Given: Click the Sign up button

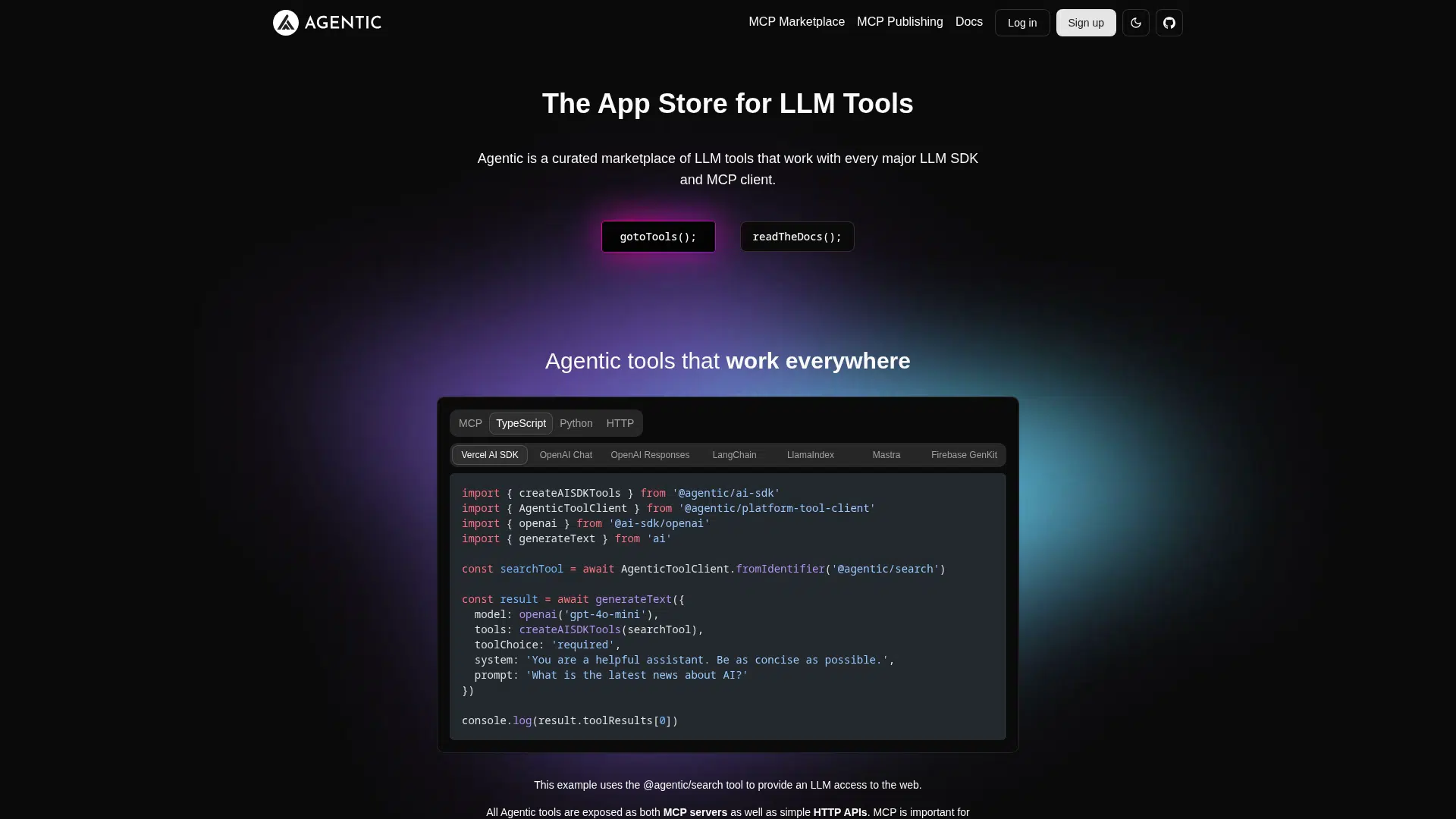Looking at the screenshot, I should point(1085,23).
